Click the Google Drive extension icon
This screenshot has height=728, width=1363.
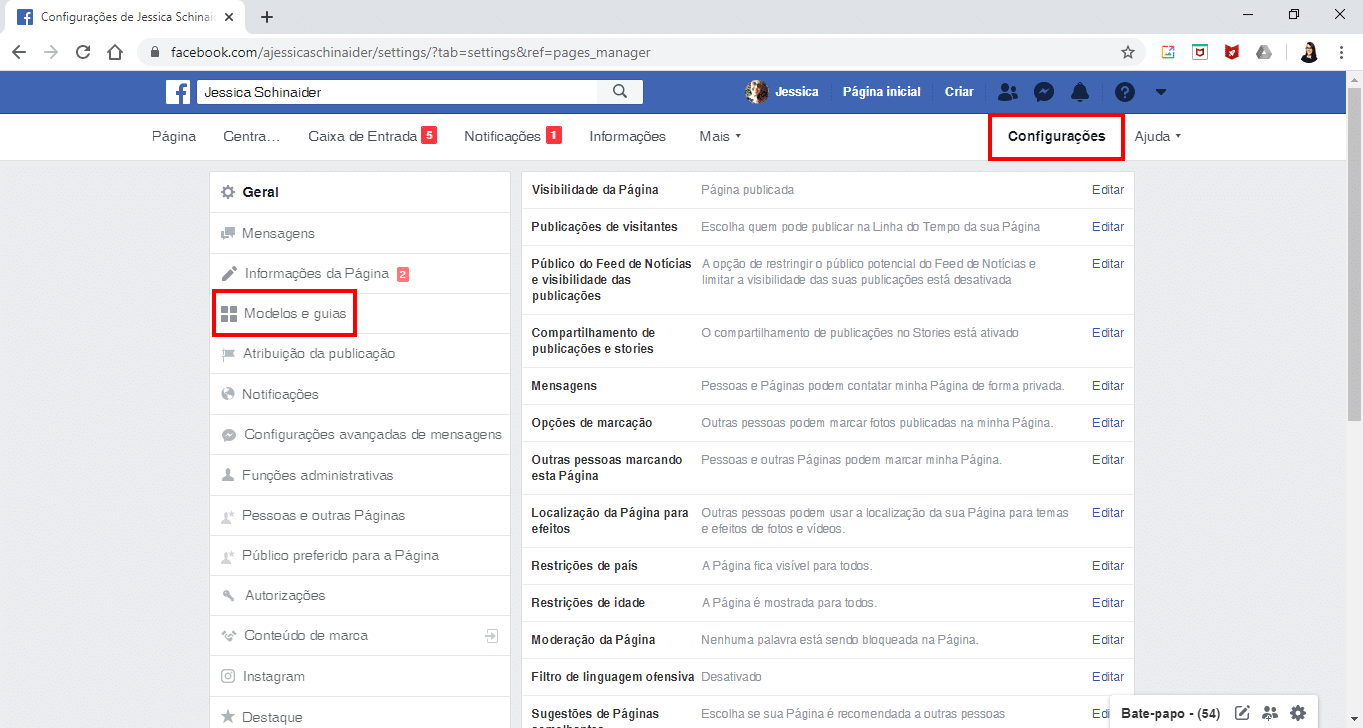pyautogui.click(x=1264, y=52)
